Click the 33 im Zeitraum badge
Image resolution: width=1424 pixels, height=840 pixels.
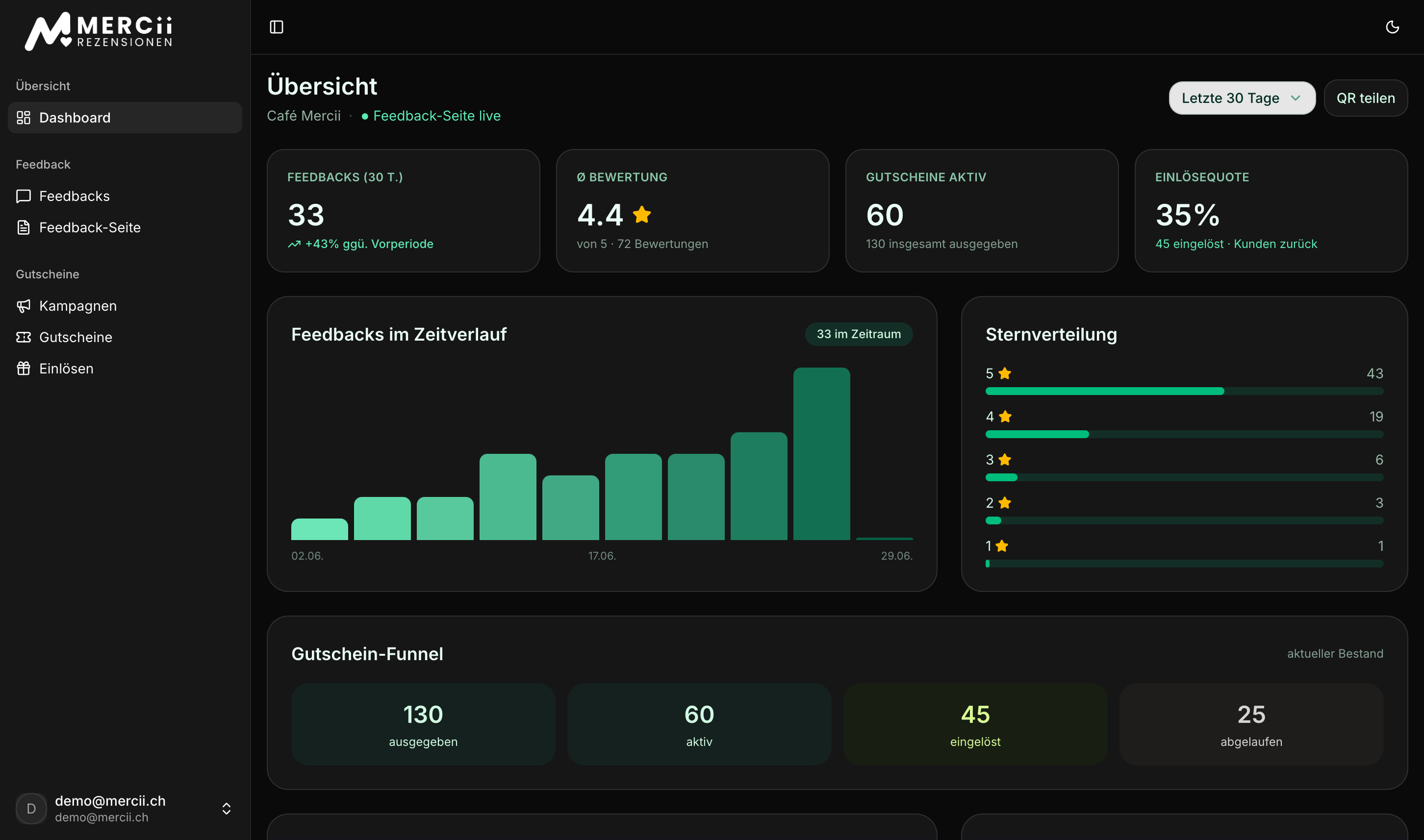[x=858, y=334]
